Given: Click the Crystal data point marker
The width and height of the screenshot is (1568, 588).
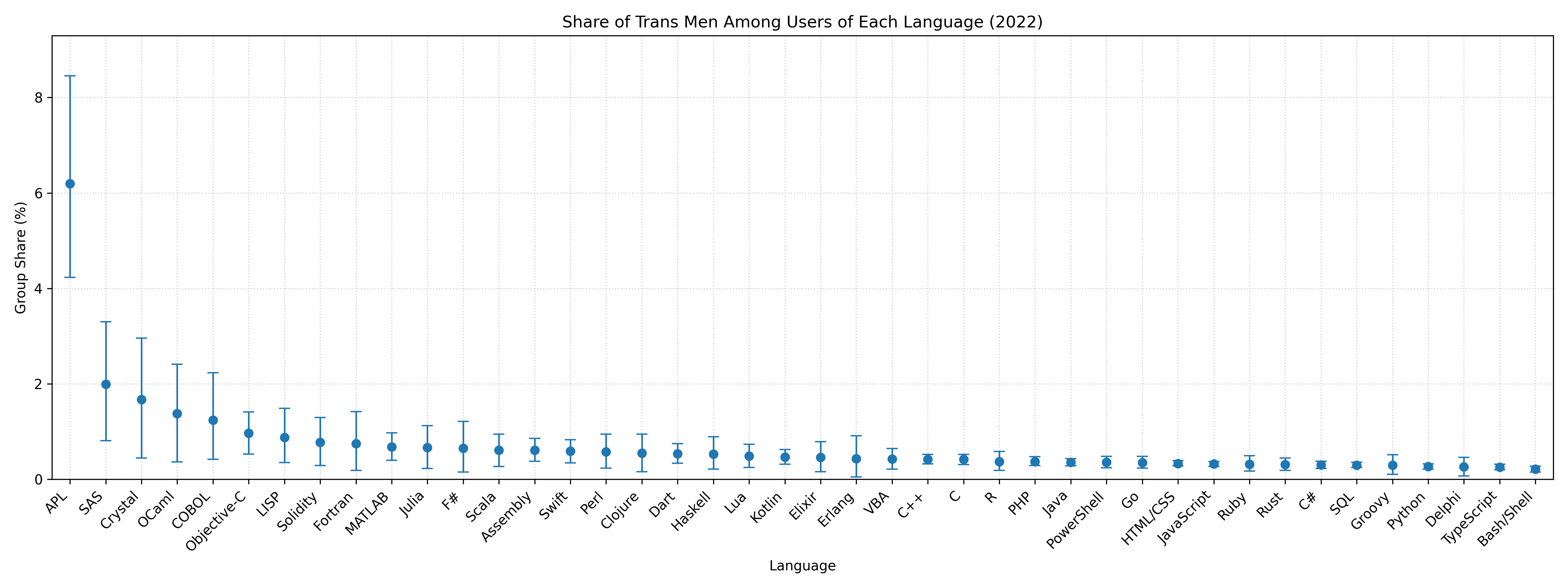Looking at the screenshot, I should click(141, 400).
